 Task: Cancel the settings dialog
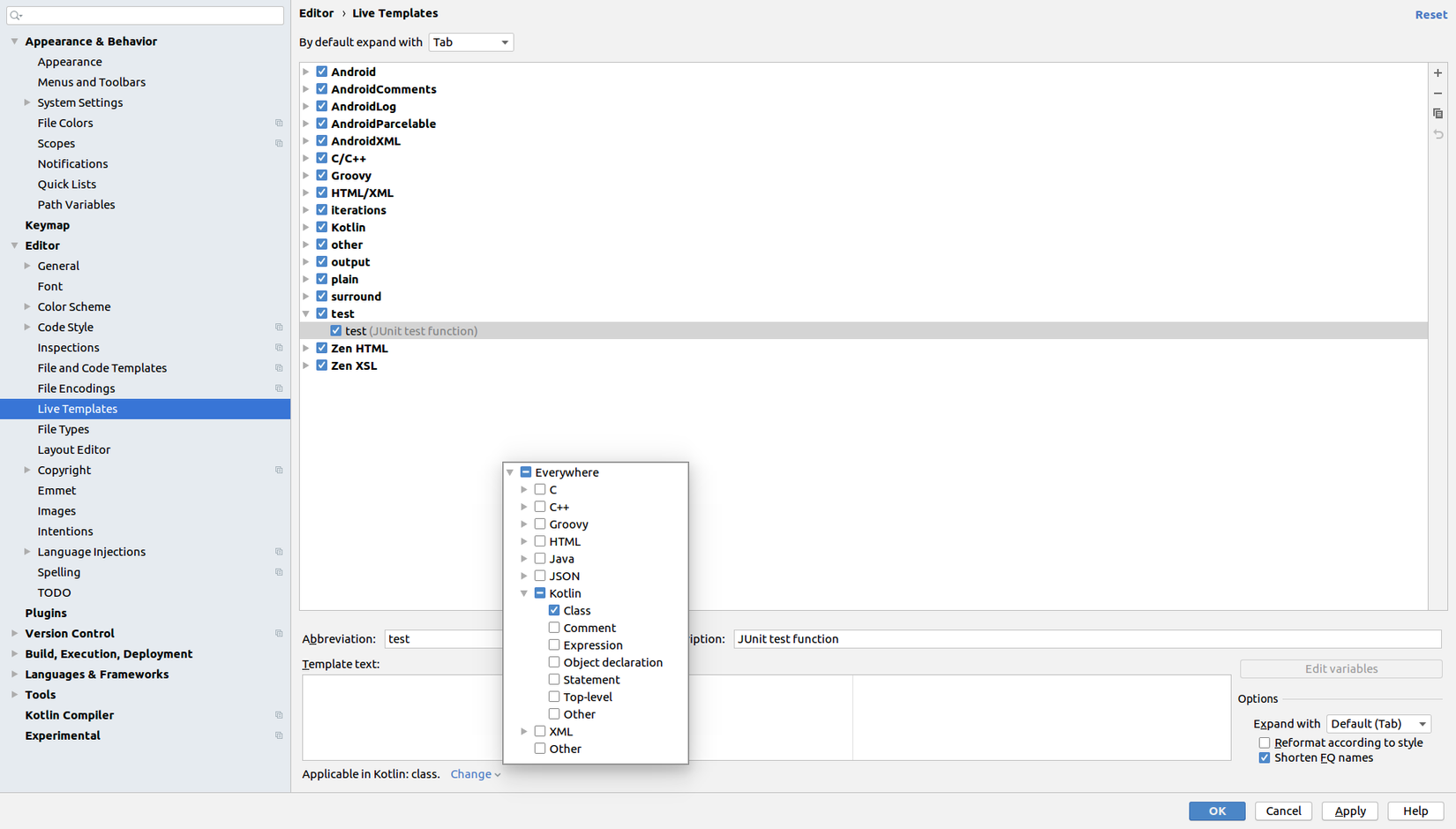click(x=1283, y=810)
